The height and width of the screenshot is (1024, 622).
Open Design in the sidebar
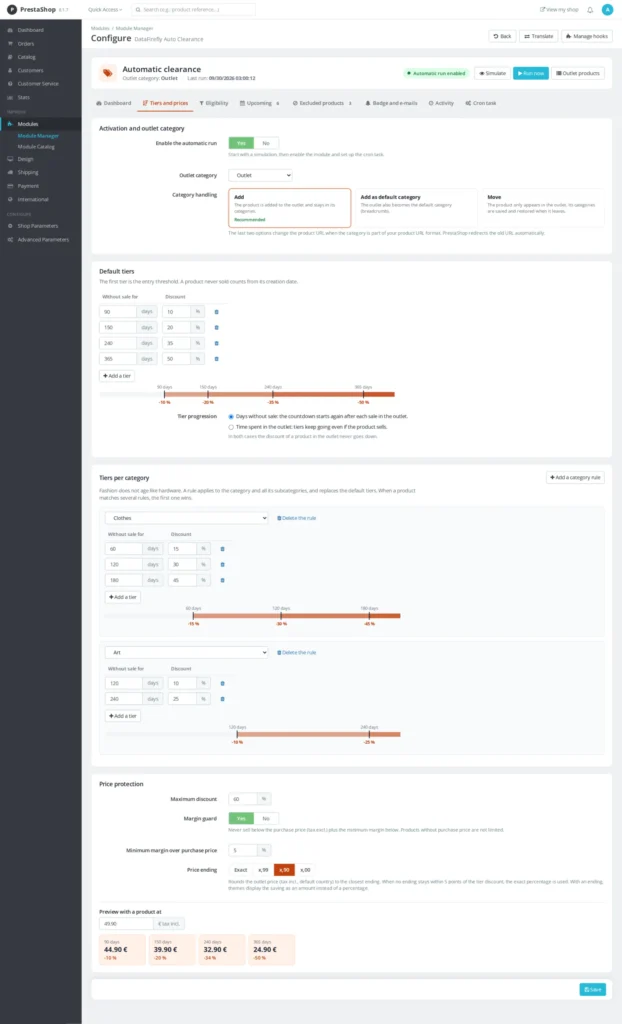25,159
